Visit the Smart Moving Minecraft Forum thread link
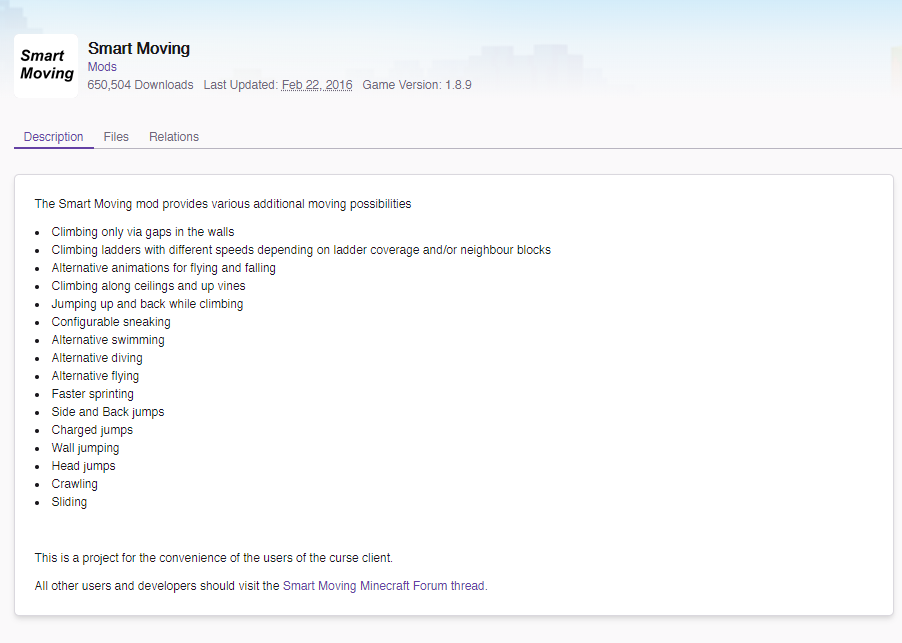The width and height of the screenshot is (902, 643). click(x=385, y=585)
